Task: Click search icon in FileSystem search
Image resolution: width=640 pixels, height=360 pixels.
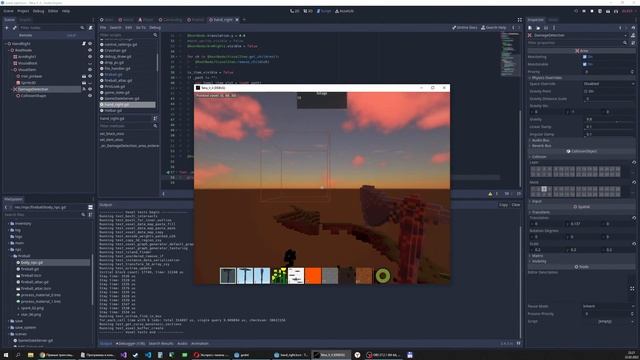Action: 83,214
